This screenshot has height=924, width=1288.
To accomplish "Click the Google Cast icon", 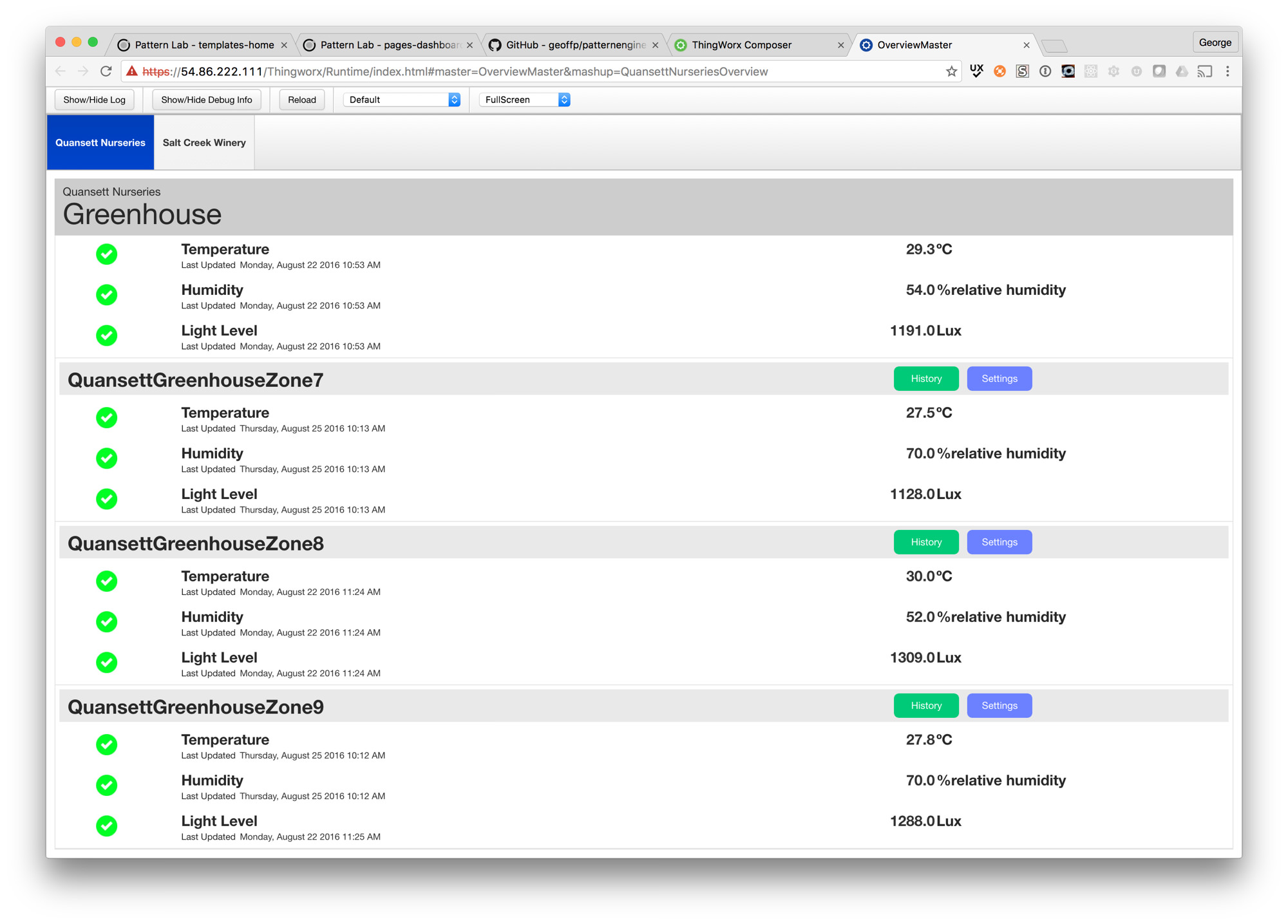I will 1204,71.
